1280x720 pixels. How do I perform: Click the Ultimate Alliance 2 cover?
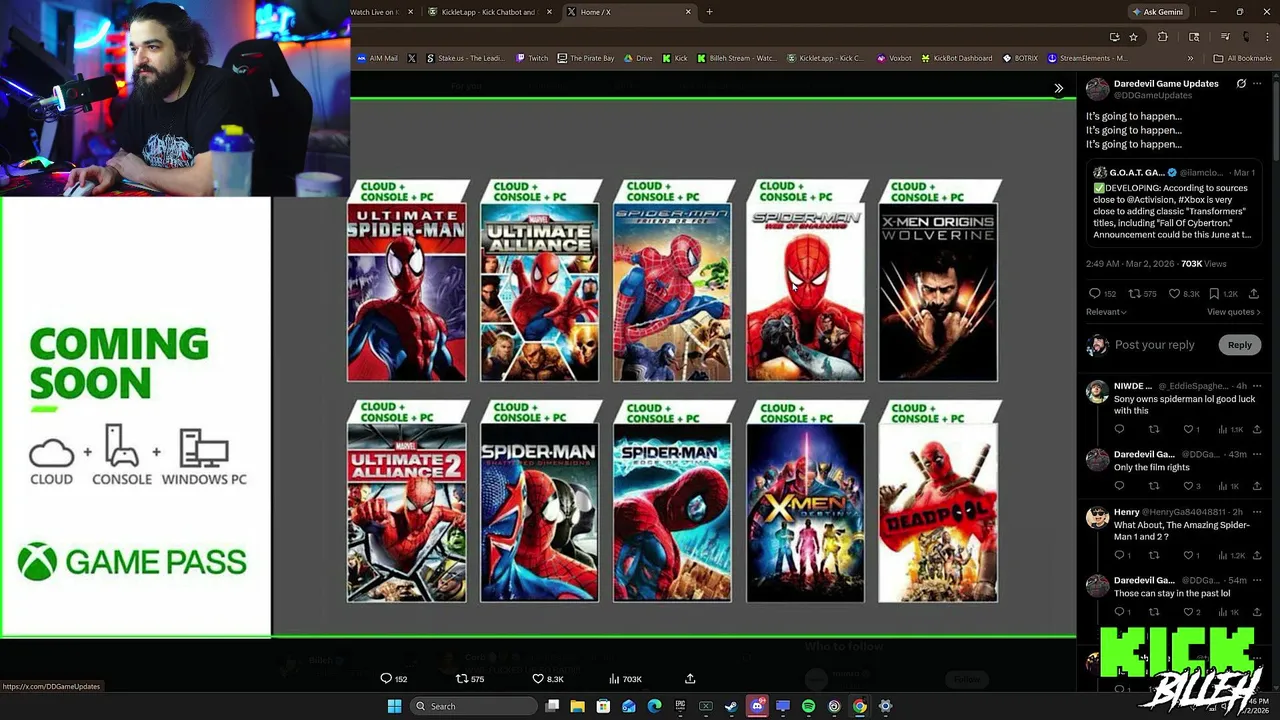[x=406, y=513]
